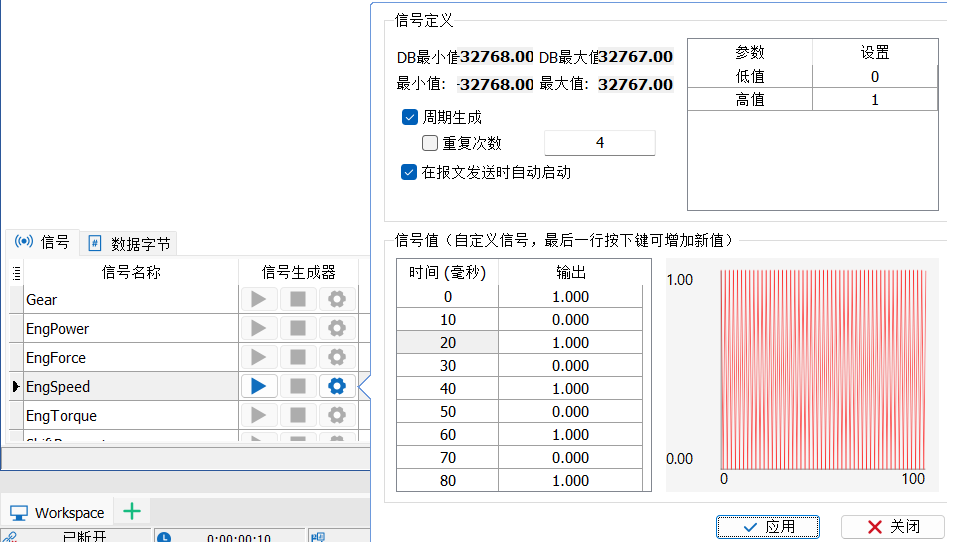Enable 重复次数 checkbox
Image resolution: width=955 pixels, height=542 pixels.
click(x=430, y=143)
